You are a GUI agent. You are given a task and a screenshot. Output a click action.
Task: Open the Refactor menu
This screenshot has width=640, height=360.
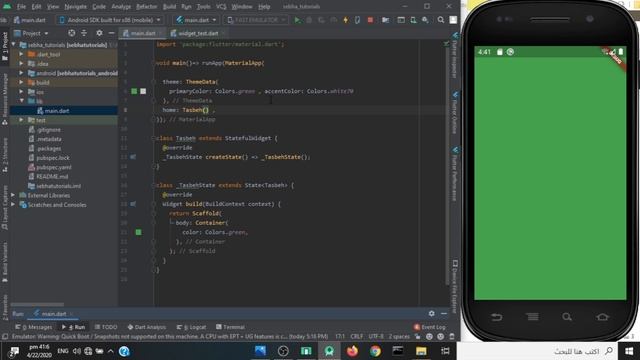click(147, 6)
